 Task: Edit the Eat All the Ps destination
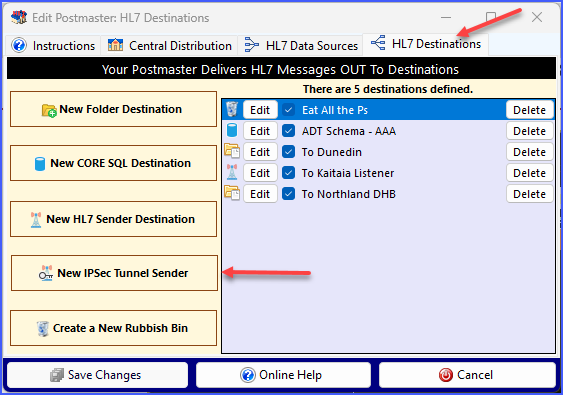click(x=260, y=110)
